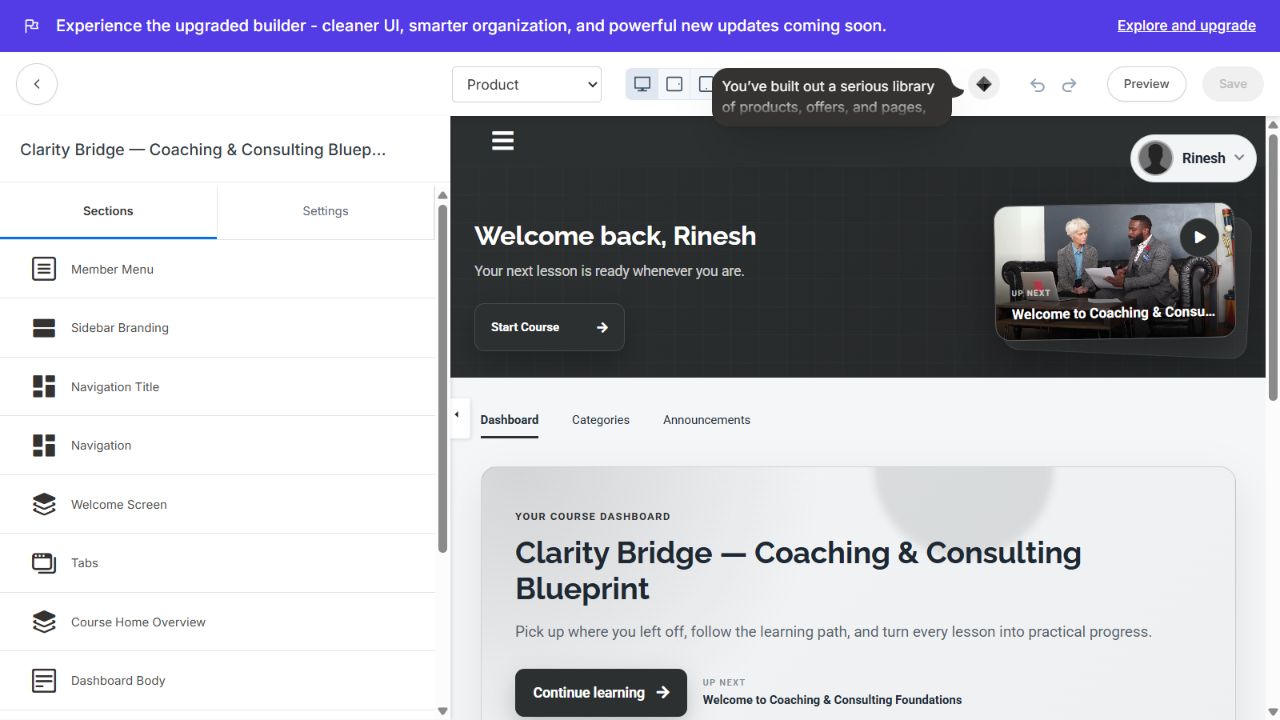This screenshot has width=1280, height=720.
Task: Open the Product dropdown
Action: pyautogui.click(x=527, y=84)
